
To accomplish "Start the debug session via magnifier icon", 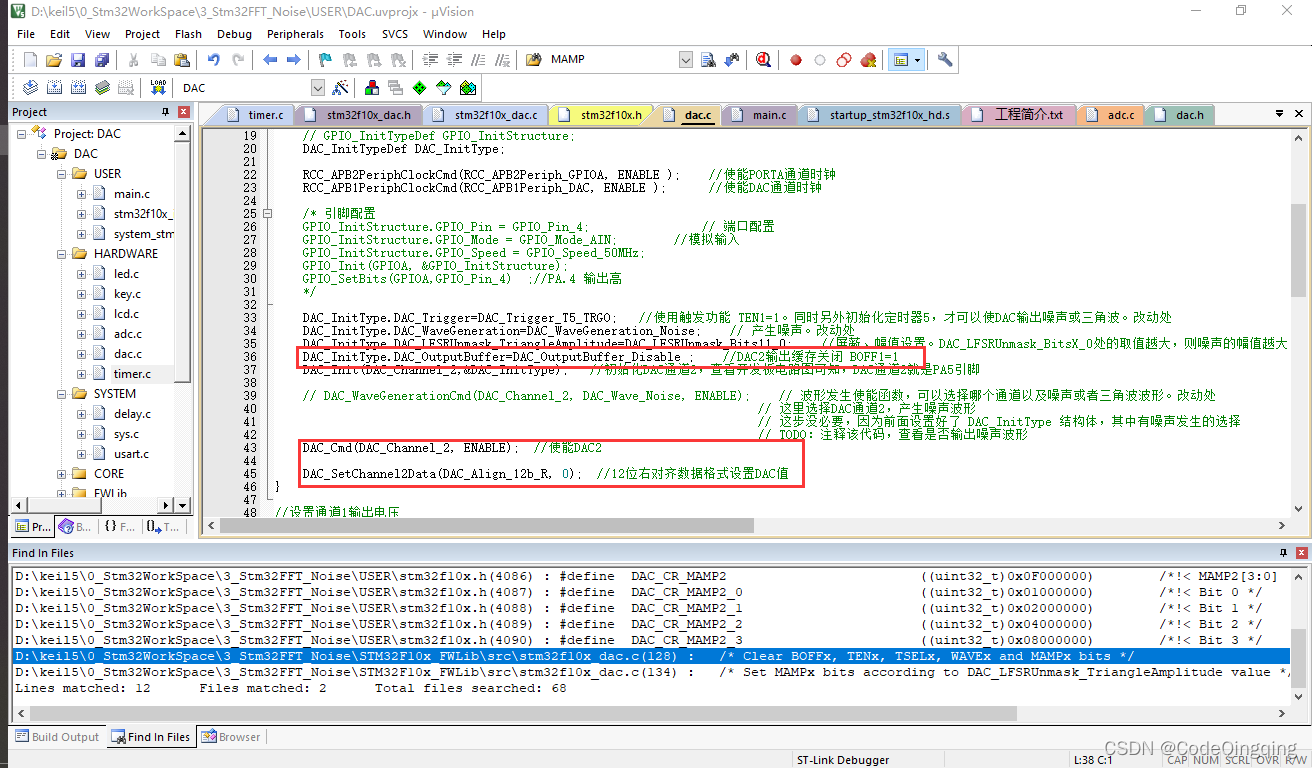I will tap(763, 60).
